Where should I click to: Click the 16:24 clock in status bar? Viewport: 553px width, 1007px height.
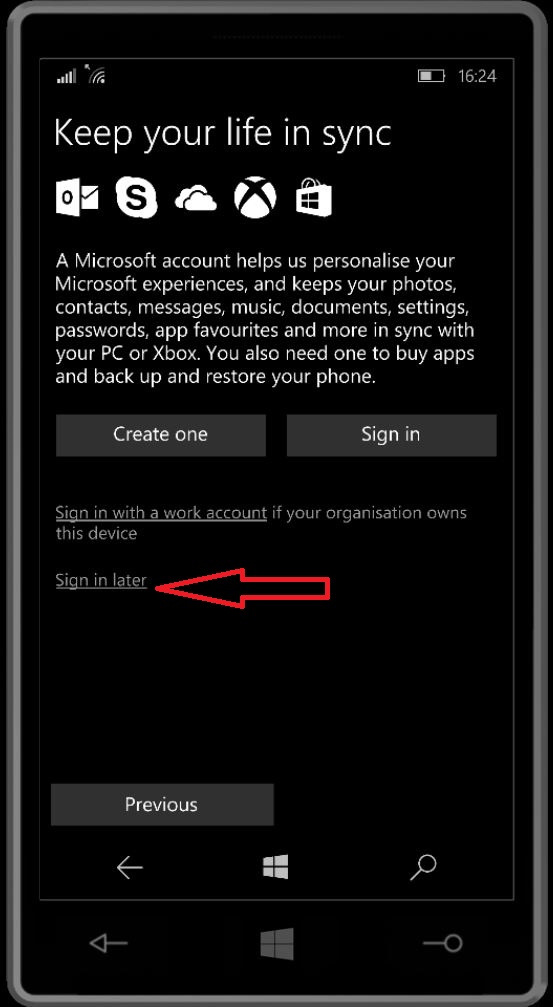tap(477, 76)
